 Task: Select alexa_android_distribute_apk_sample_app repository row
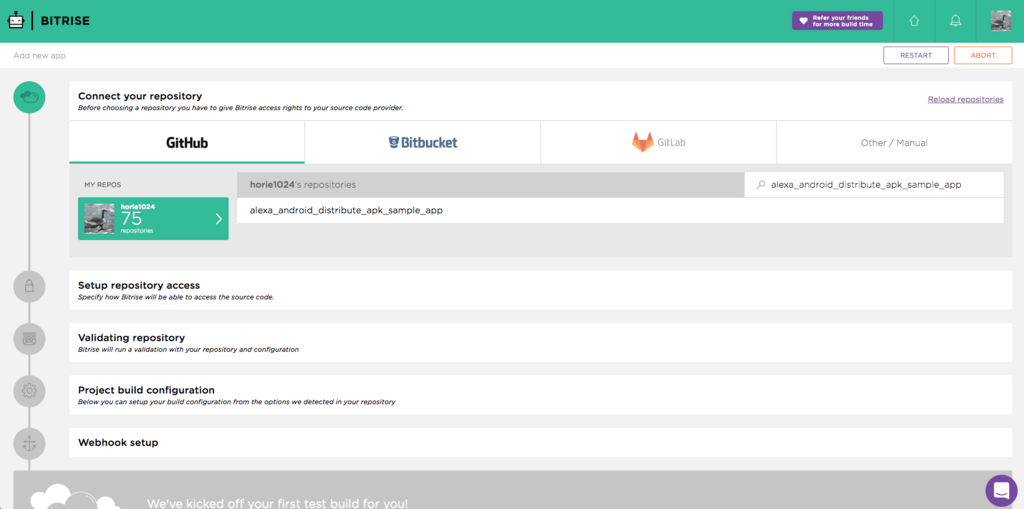pyautogui.click(x=620, y=210)
